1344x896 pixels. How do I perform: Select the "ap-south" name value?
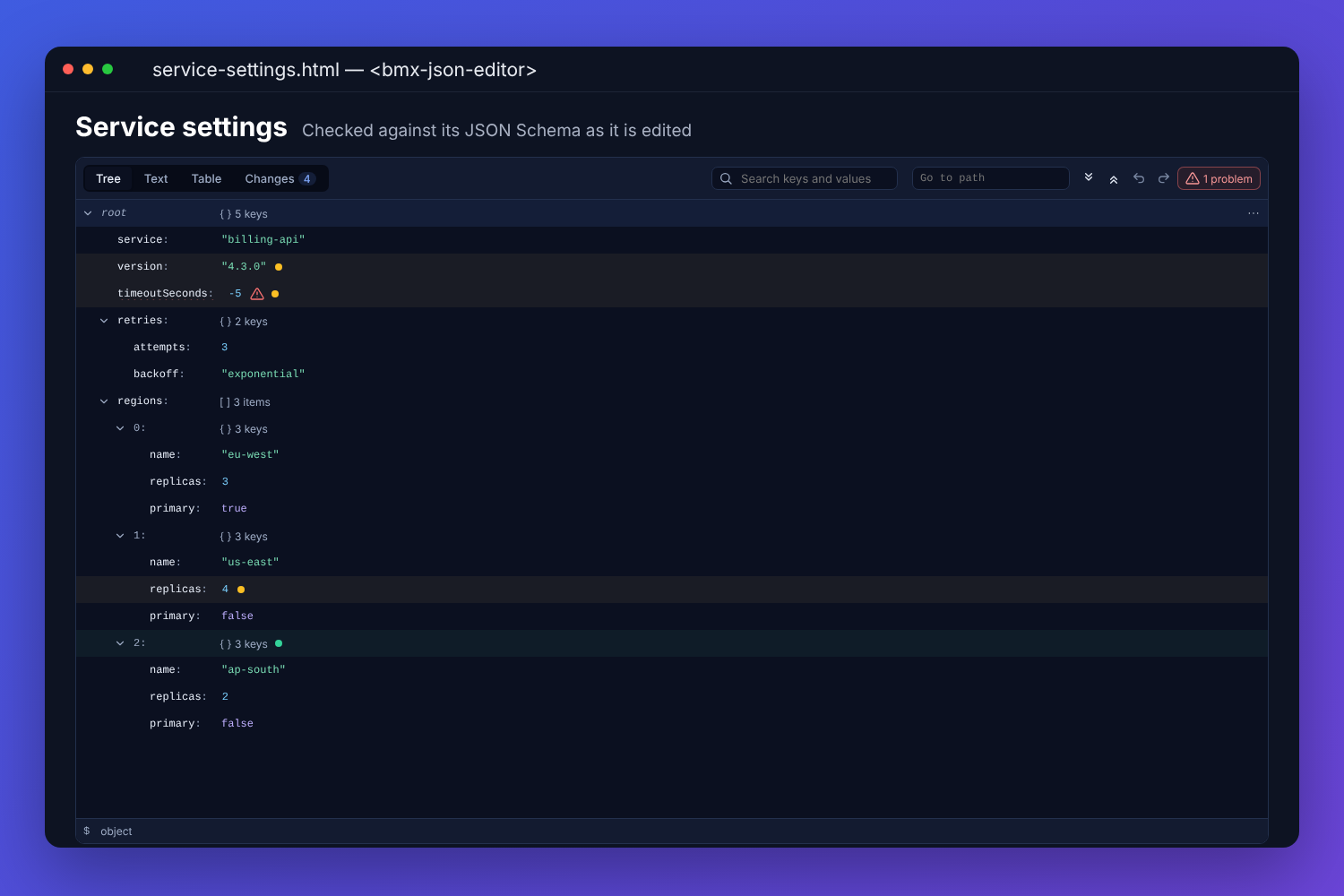(254, 670)
